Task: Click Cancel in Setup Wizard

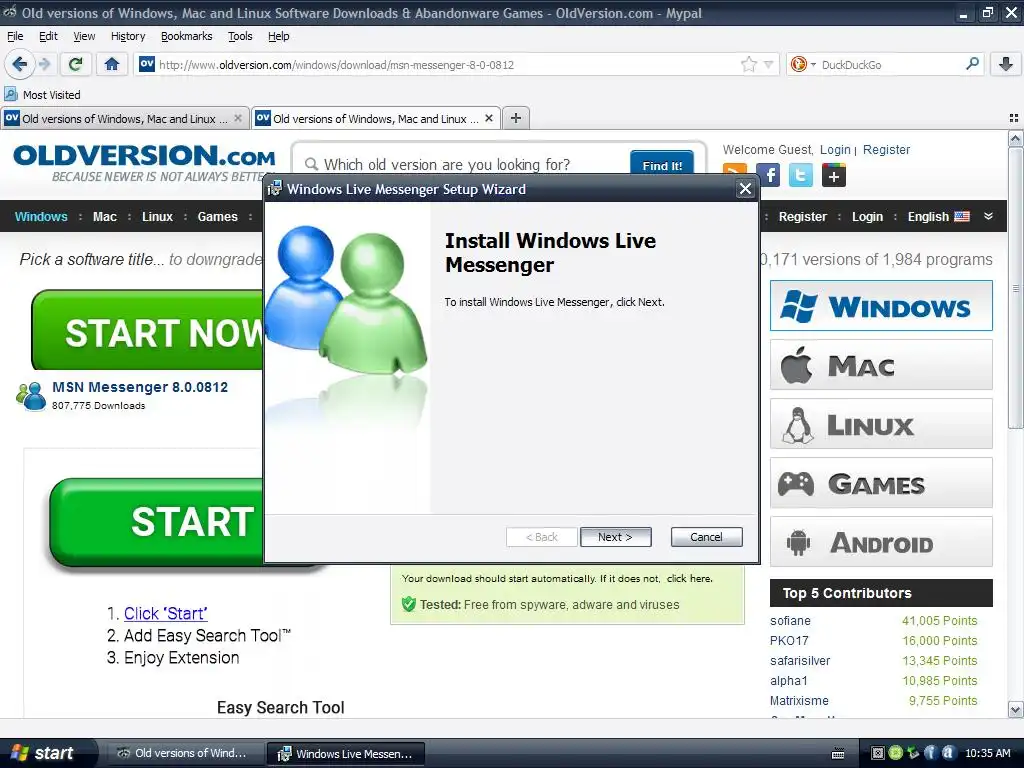Action: (707, 537)
